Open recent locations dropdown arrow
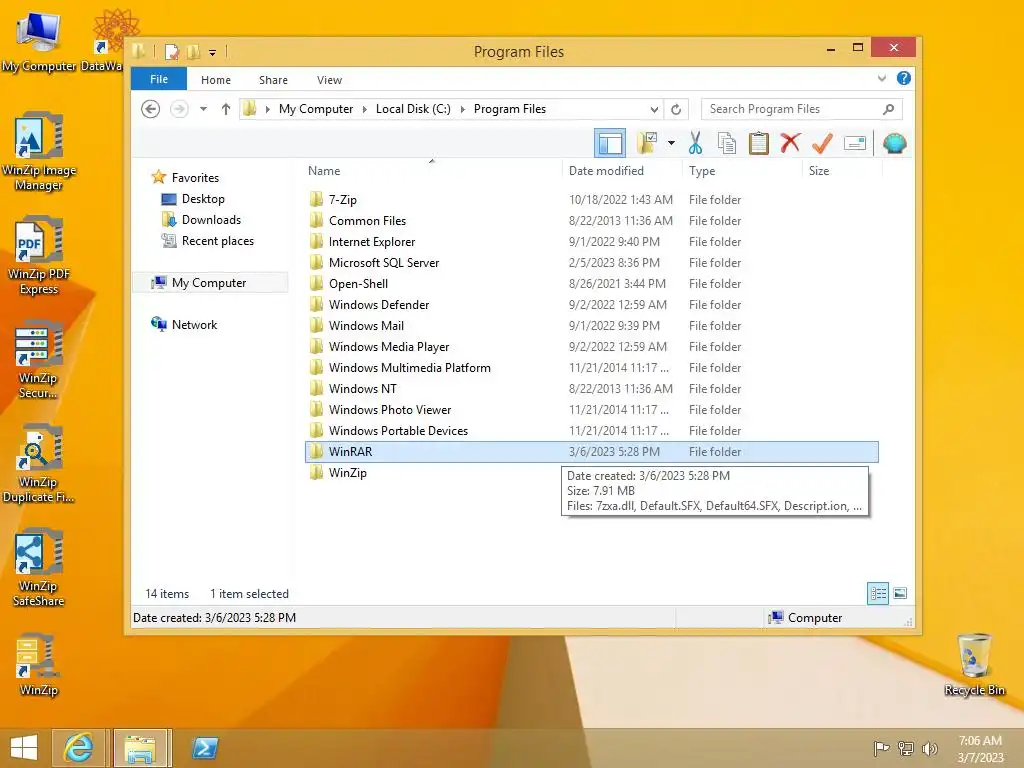The height and width of the screenshot is (768, 1024). coord(204,109)
